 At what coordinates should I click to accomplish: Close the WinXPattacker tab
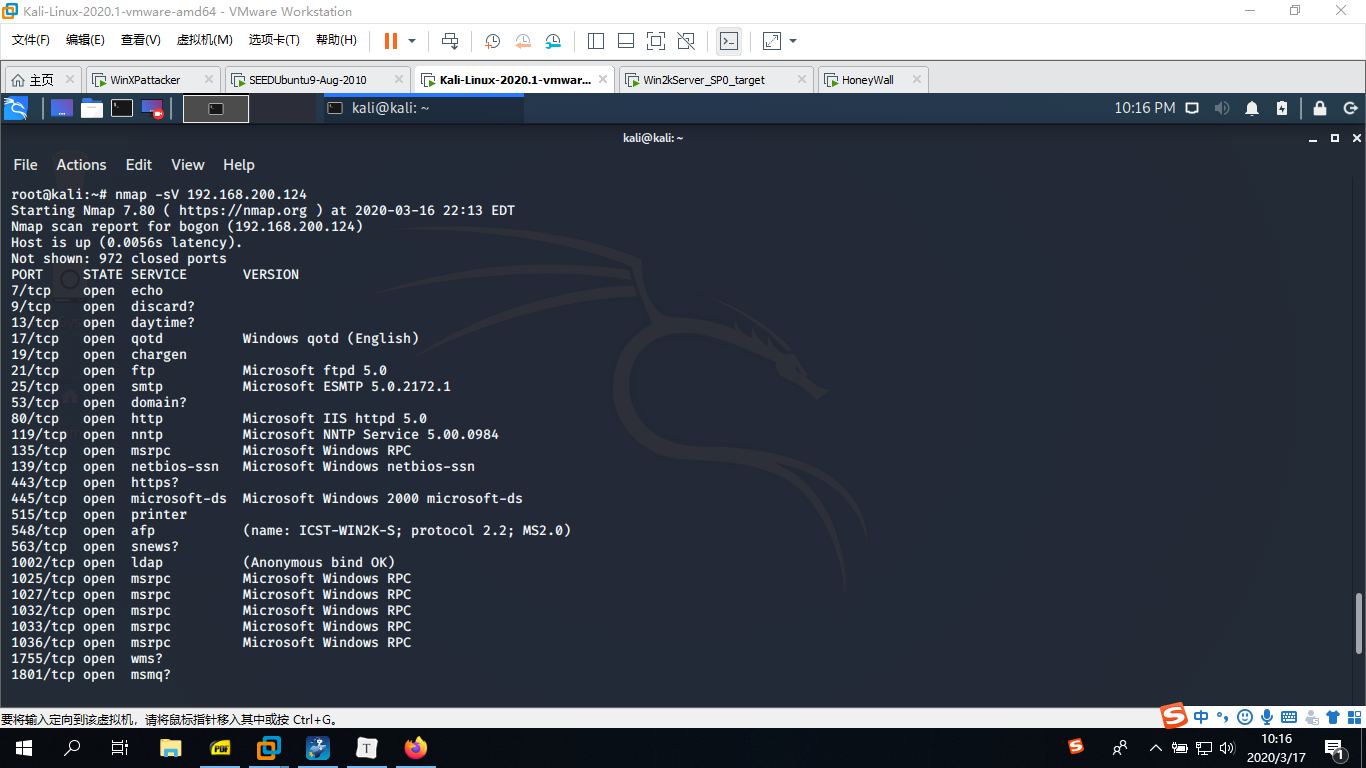click(209, 80)
